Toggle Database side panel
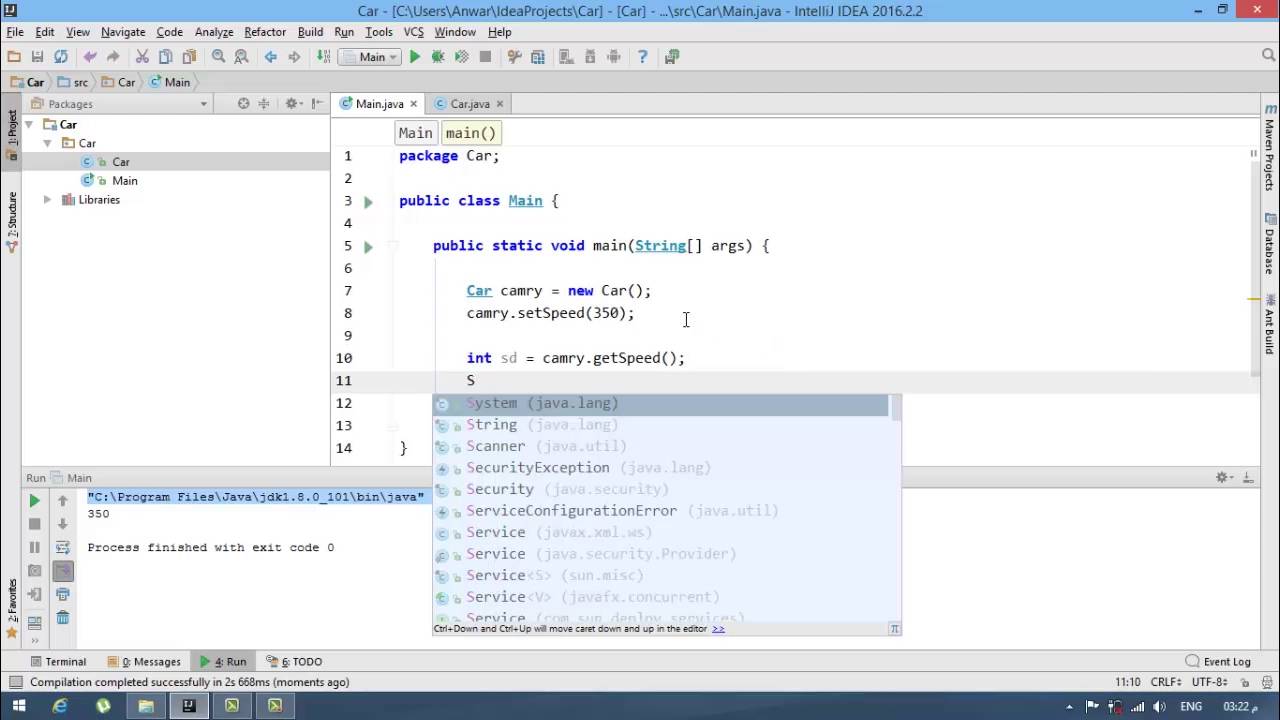 point(1270,244)
